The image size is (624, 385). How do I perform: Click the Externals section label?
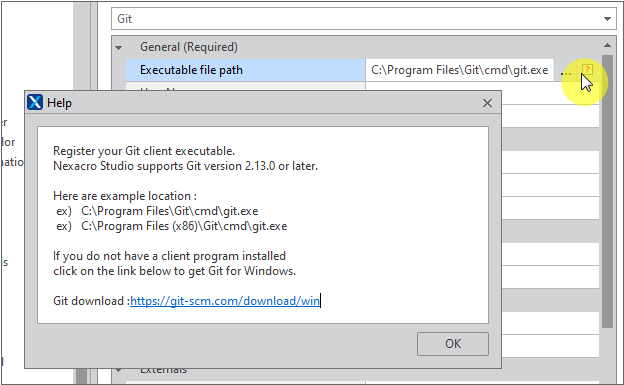pos(164,370)
